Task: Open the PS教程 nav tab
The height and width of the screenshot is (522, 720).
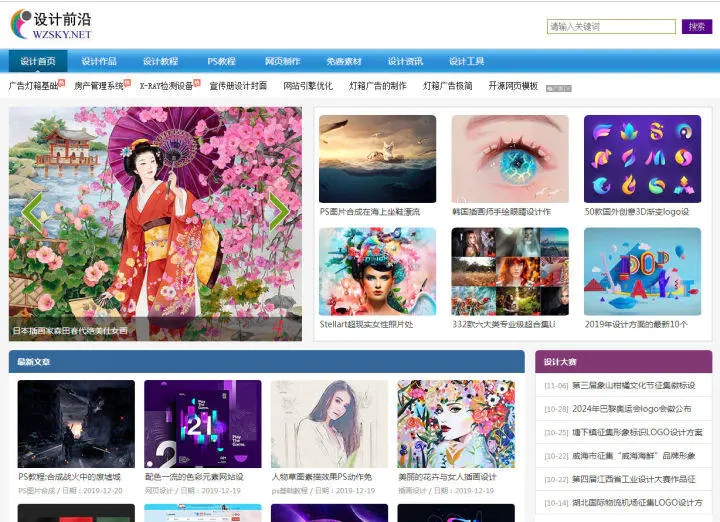Action: click(221, 61)
